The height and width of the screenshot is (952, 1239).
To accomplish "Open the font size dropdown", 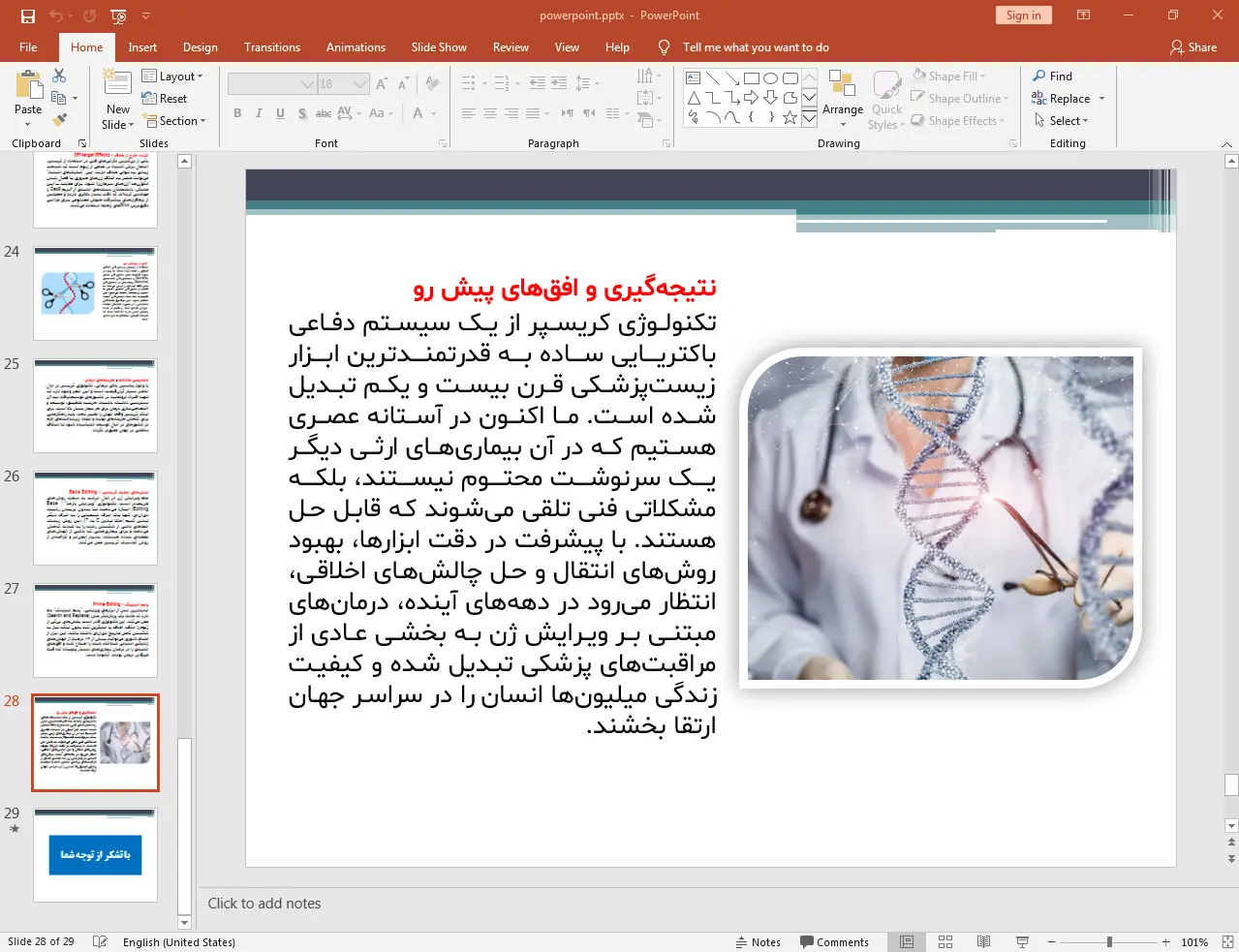I will coord(360,84).
